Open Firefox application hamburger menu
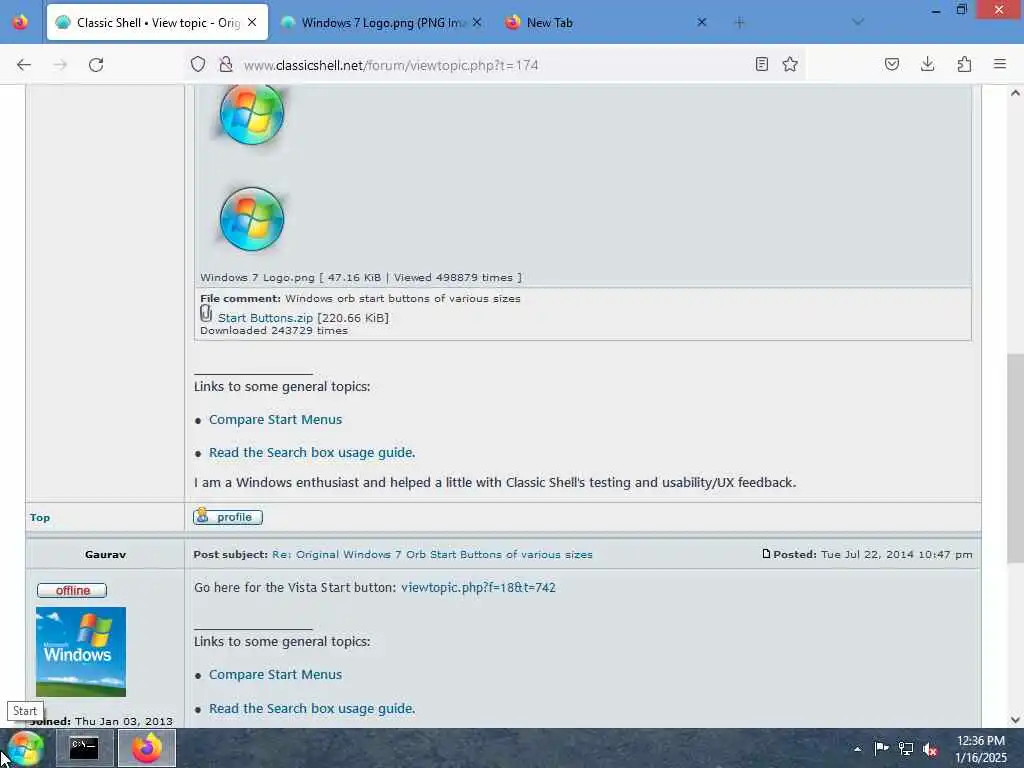Viewport: 1024px width, 768px height. [x=1000, y=64]
